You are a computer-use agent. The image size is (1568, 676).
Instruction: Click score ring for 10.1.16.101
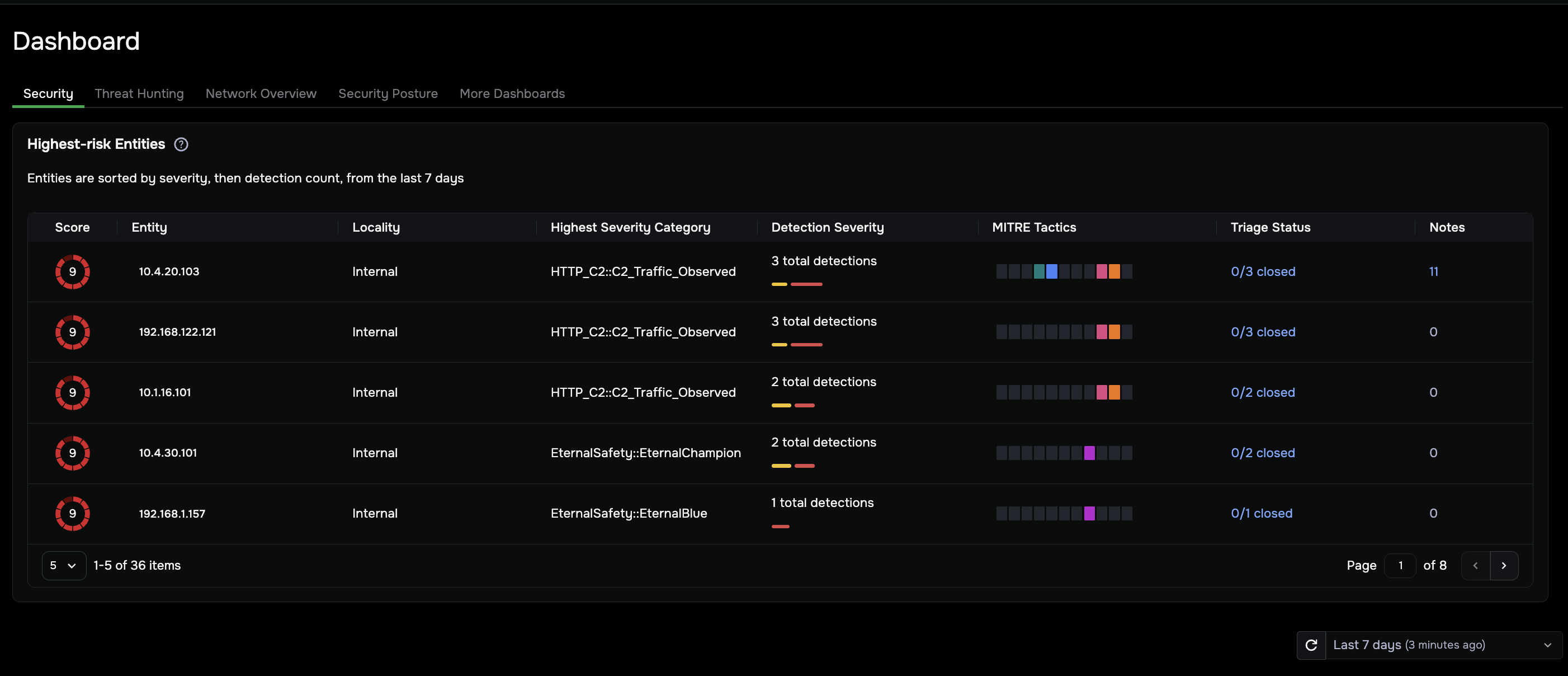[73, 393]
